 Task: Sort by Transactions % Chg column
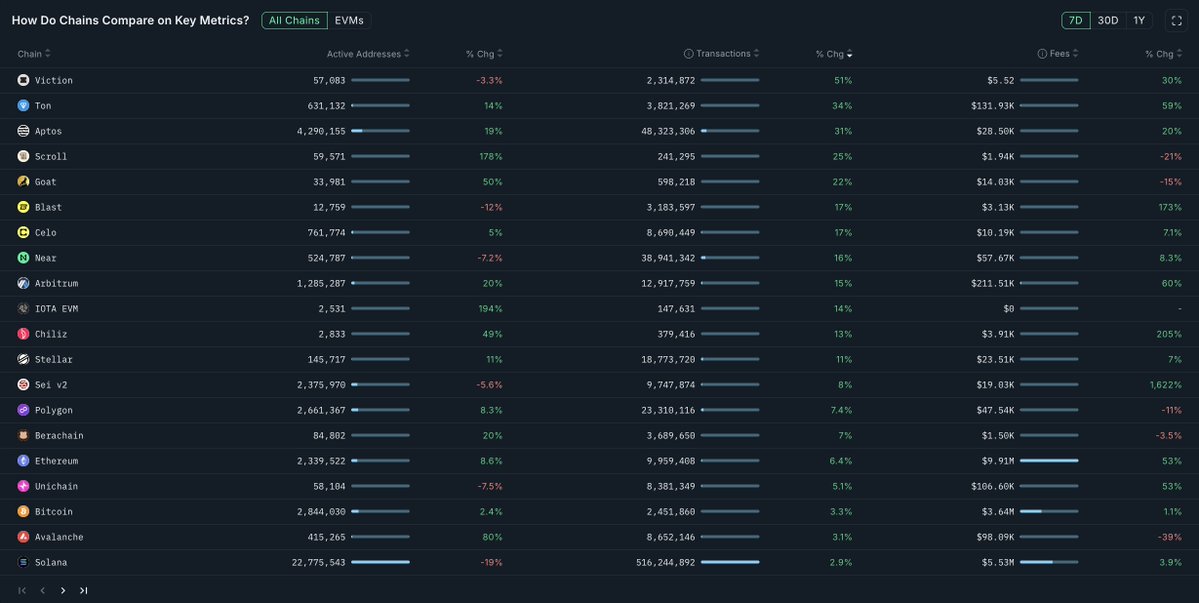point(833,53)
